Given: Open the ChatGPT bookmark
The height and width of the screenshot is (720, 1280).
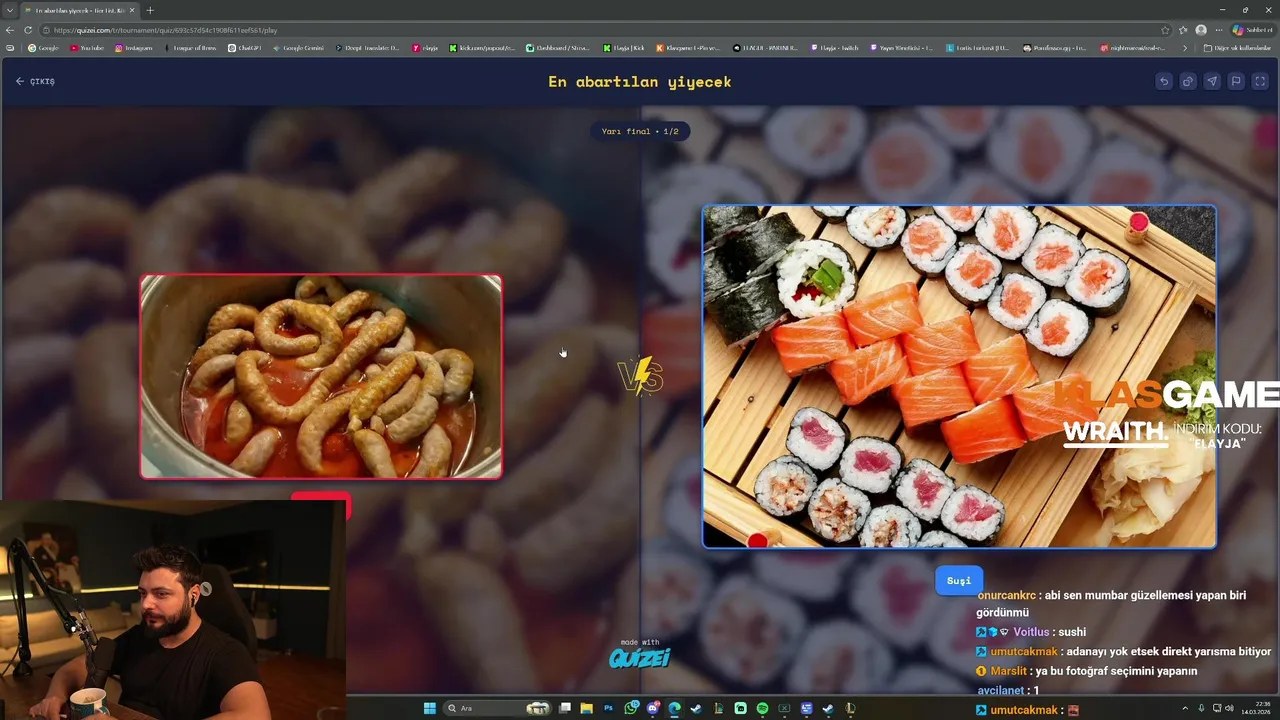Looking at the screenshot, I should [x=245, y=47].
